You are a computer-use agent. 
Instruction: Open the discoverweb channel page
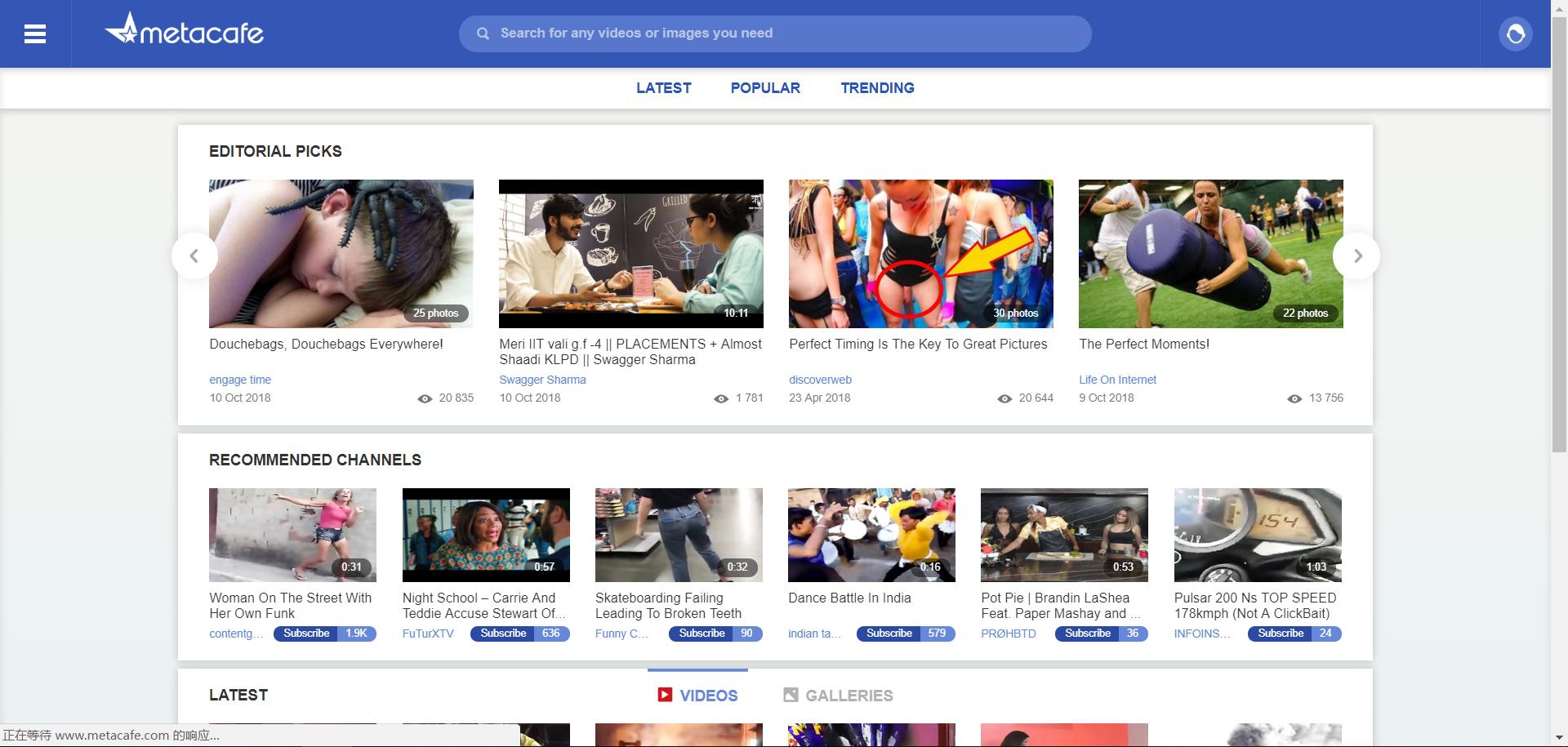(x=820, y=379)
